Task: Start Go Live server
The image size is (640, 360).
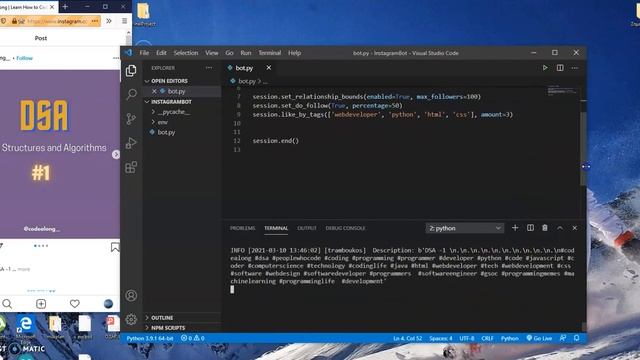Action: [539, 338]
